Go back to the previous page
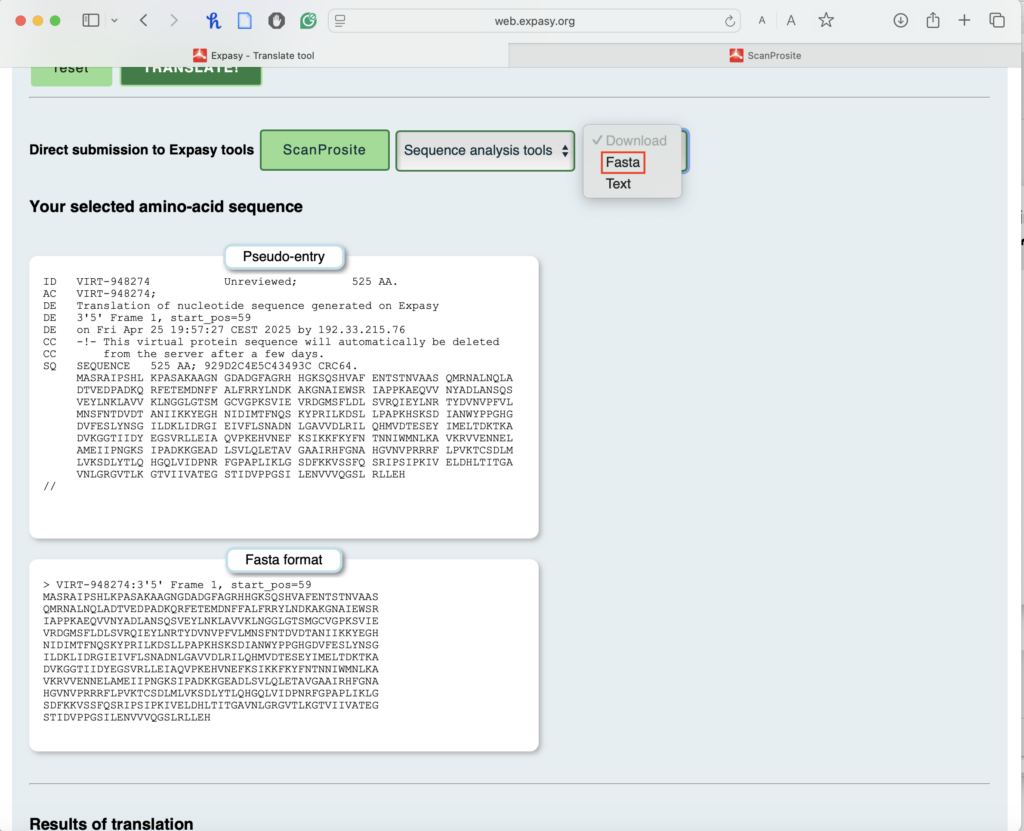 [144, 20]
